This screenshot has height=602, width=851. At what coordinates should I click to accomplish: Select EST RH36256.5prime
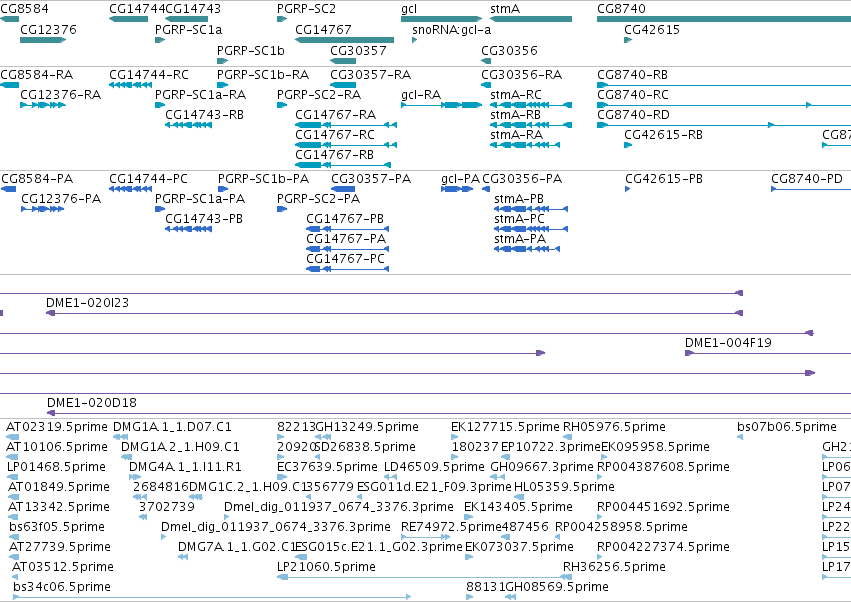[x=614, y=567]
